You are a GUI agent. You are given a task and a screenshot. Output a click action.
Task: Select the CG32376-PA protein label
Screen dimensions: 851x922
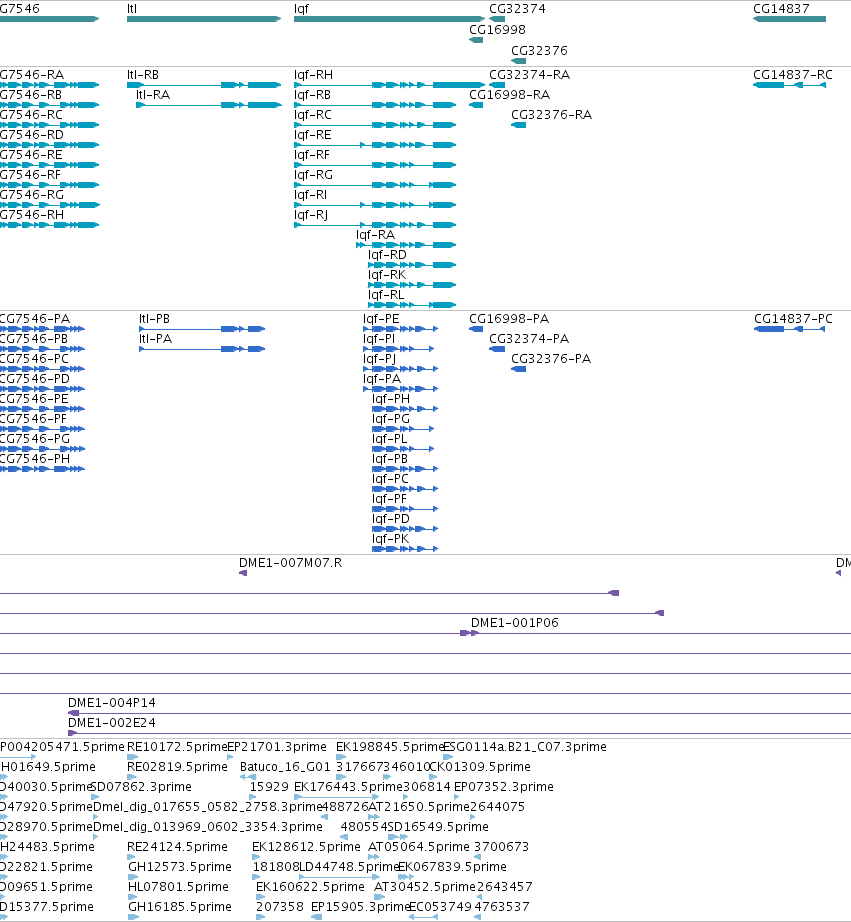(x=550, y=359)
